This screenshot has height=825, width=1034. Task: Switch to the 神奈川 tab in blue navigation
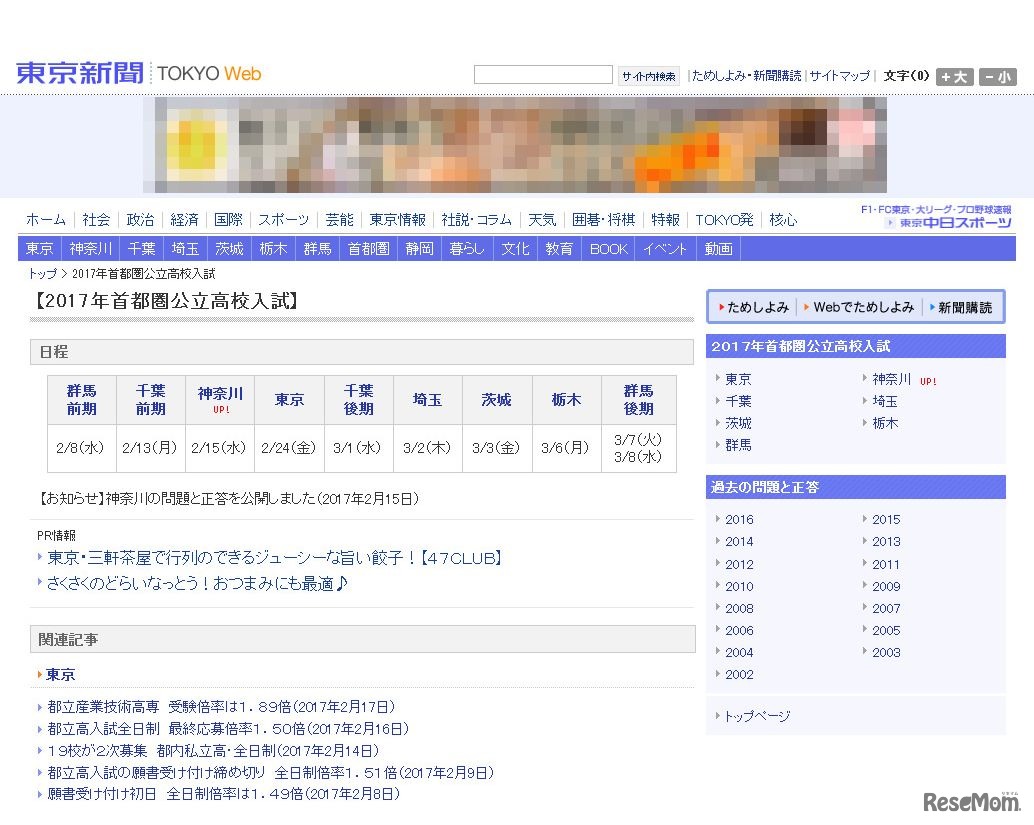tap(90, 248)
